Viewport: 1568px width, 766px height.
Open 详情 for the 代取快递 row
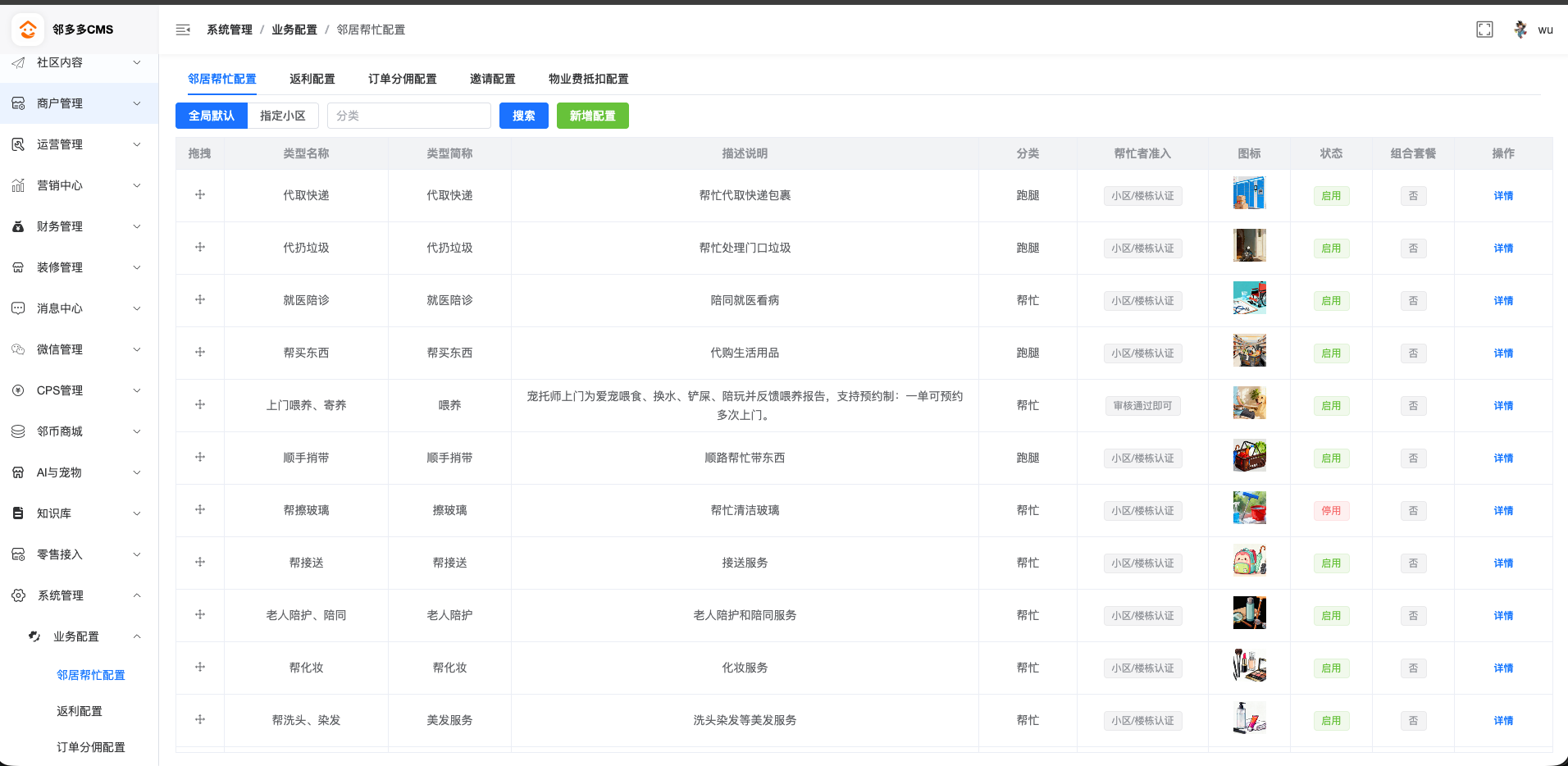1503,196
